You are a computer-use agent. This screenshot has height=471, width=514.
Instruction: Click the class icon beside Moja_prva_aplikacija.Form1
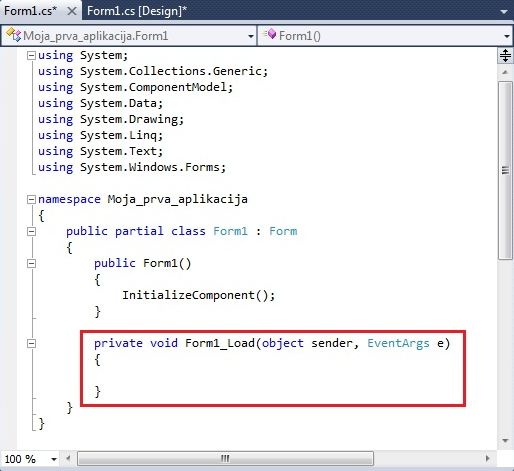pos(13,35)
